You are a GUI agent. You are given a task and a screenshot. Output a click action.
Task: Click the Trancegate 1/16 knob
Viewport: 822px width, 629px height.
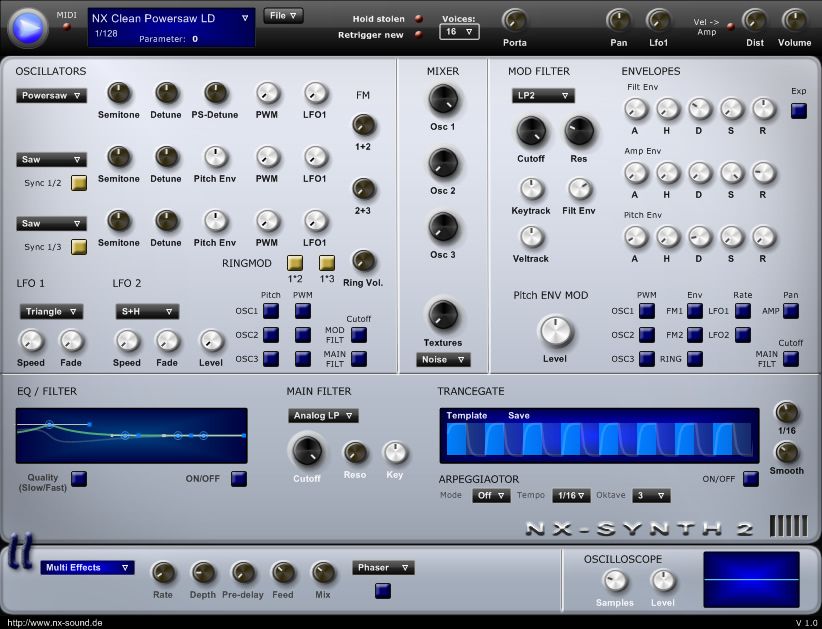(x=786, y=413)
